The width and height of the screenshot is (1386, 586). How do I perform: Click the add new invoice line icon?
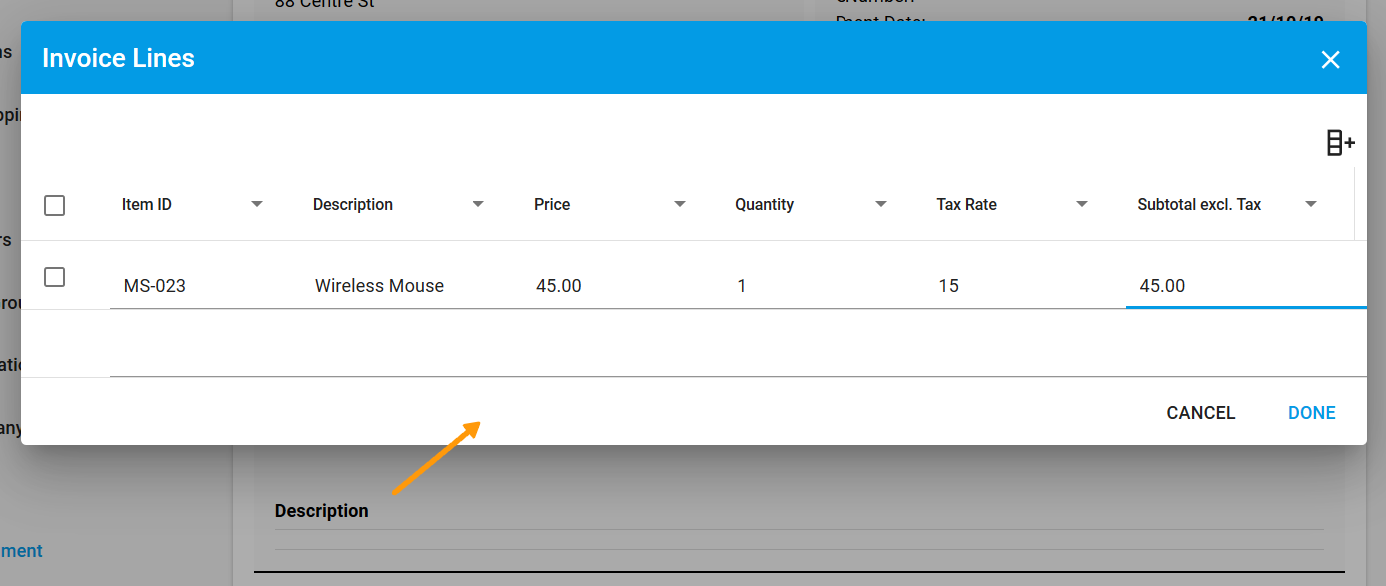click(1340, 142)
